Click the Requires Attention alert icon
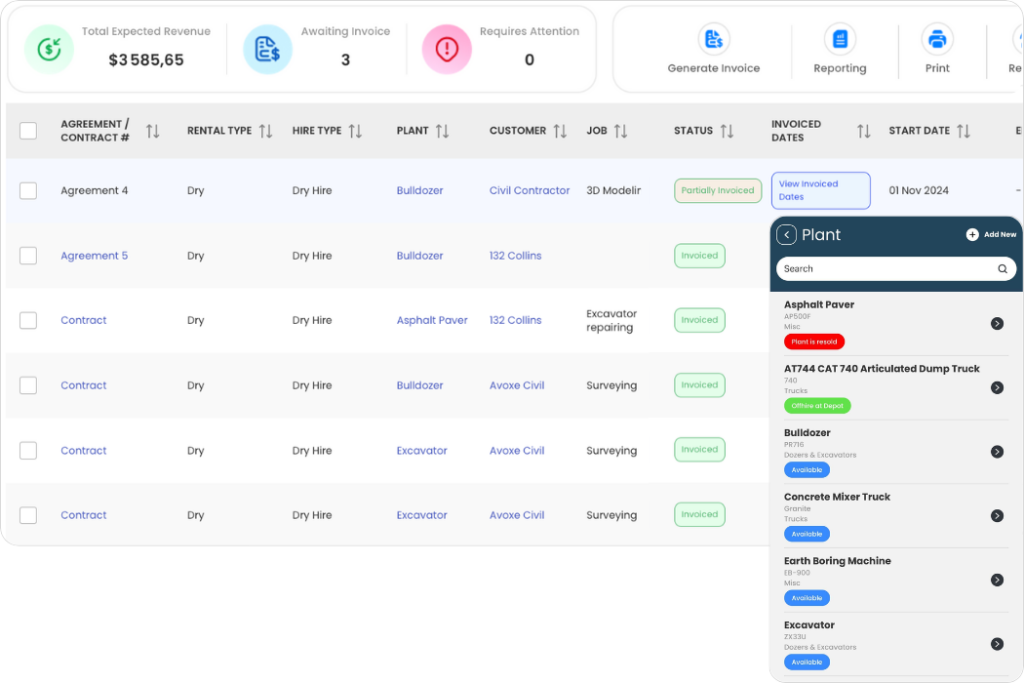The width and height of the screenshot is (1024, 683). tap(446, 47)
